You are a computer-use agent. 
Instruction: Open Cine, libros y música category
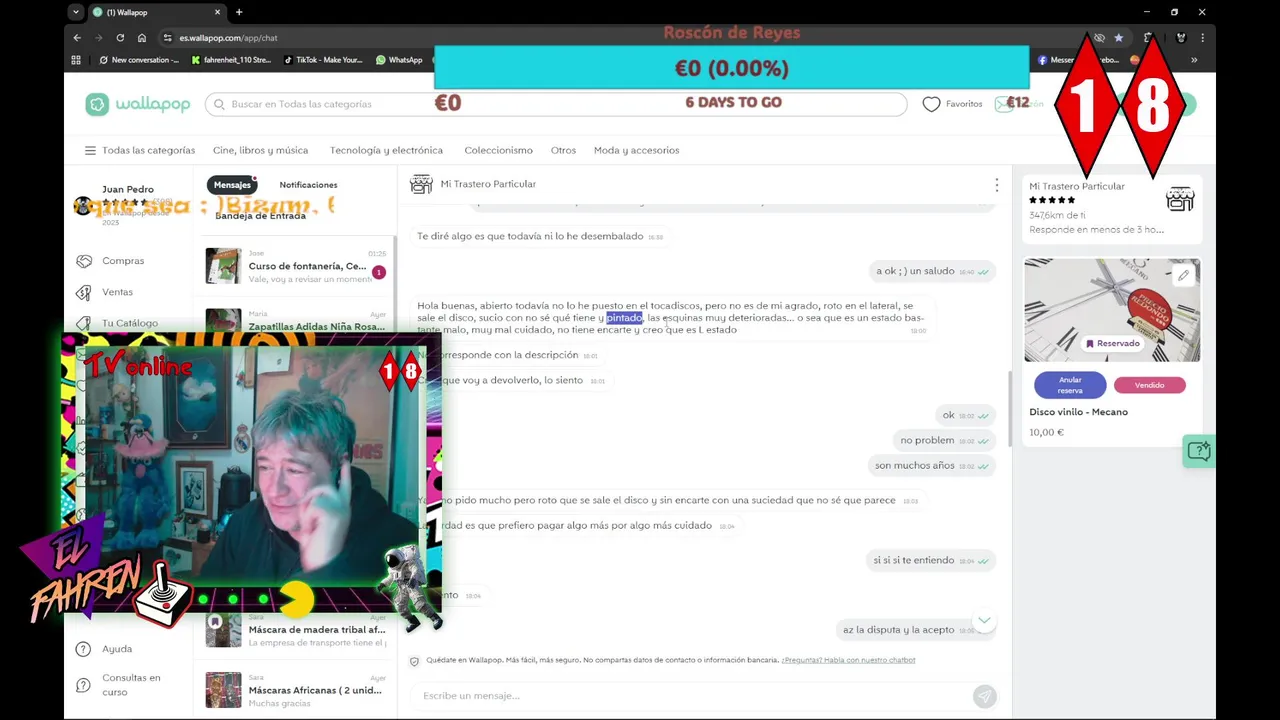(x=260, y=151)
